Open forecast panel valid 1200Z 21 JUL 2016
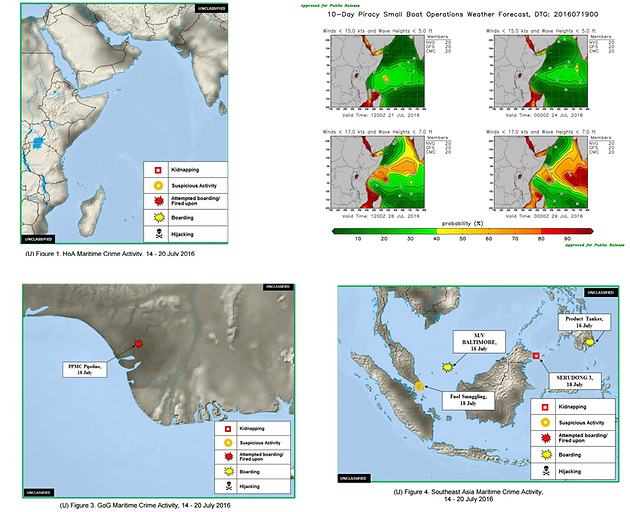630x512 pixels. click(375, 72)
